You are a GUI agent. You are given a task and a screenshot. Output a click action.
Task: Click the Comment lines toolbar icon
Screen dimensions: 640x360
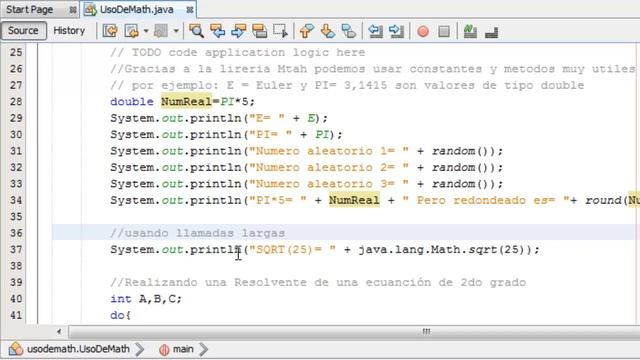pyautogui.click(x=470, y=31)
